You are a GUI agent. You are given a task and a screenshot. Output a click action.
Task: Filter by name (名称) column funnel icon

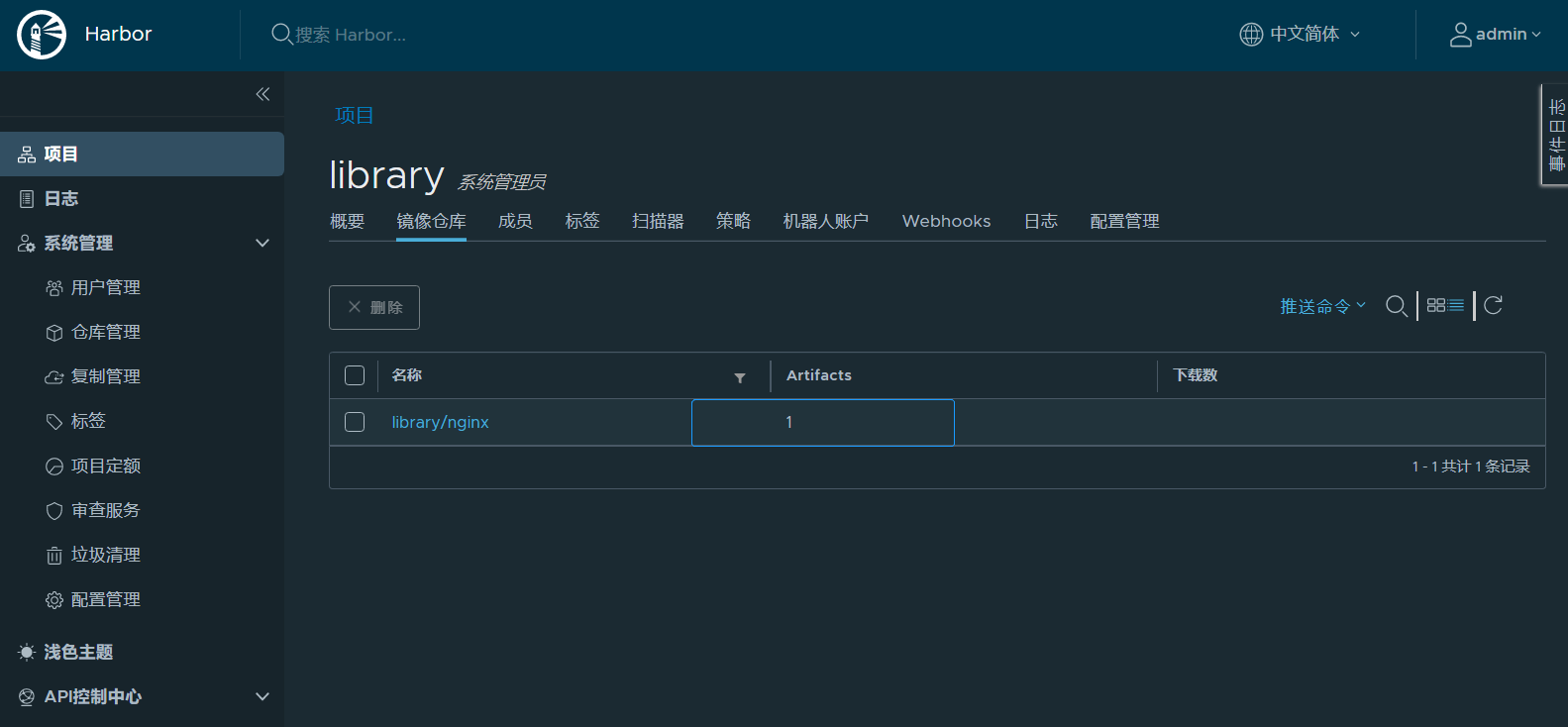pyautogui.click(x=740, y=377)
